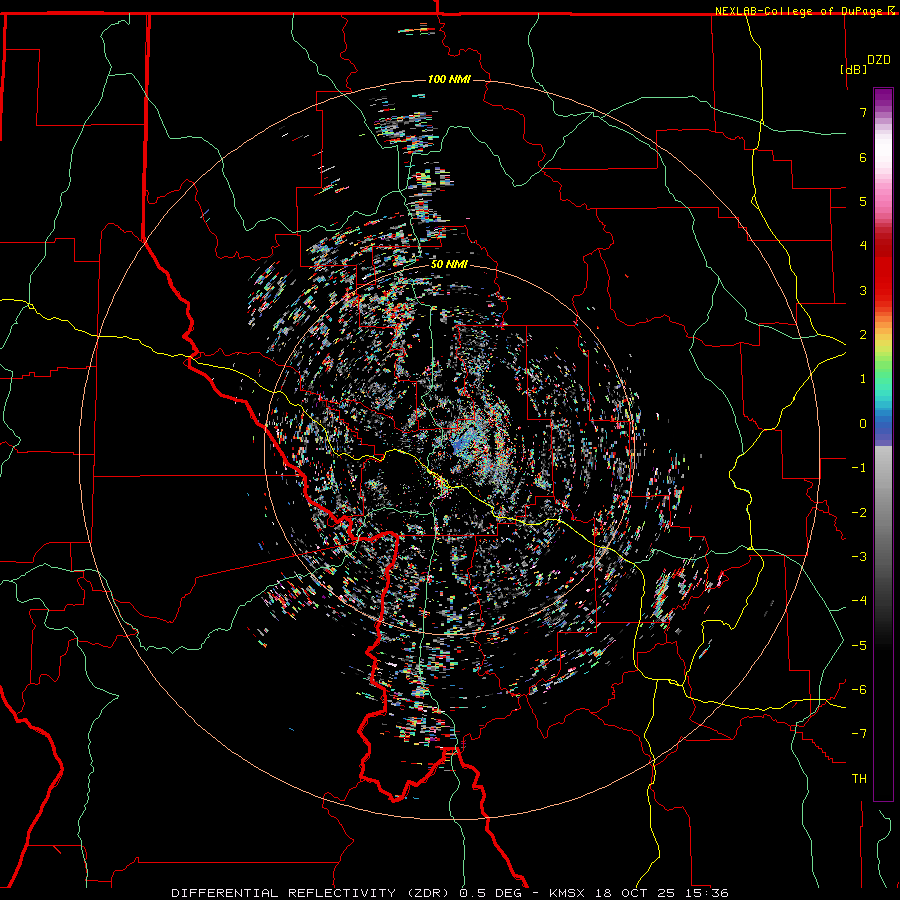Click the -7 tick label on scale
Viewport: 900px width, 900px height.
coord(859,734)
